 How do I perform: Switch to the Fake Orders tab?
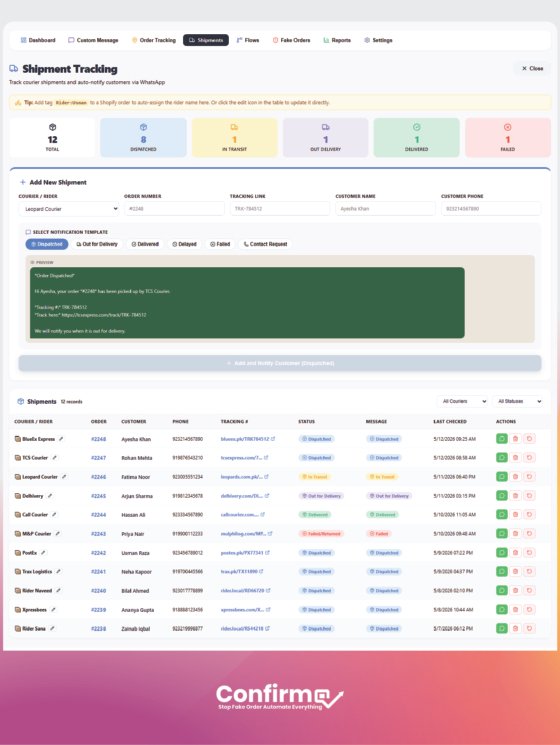pyautogui.click(x=291, y=40)
